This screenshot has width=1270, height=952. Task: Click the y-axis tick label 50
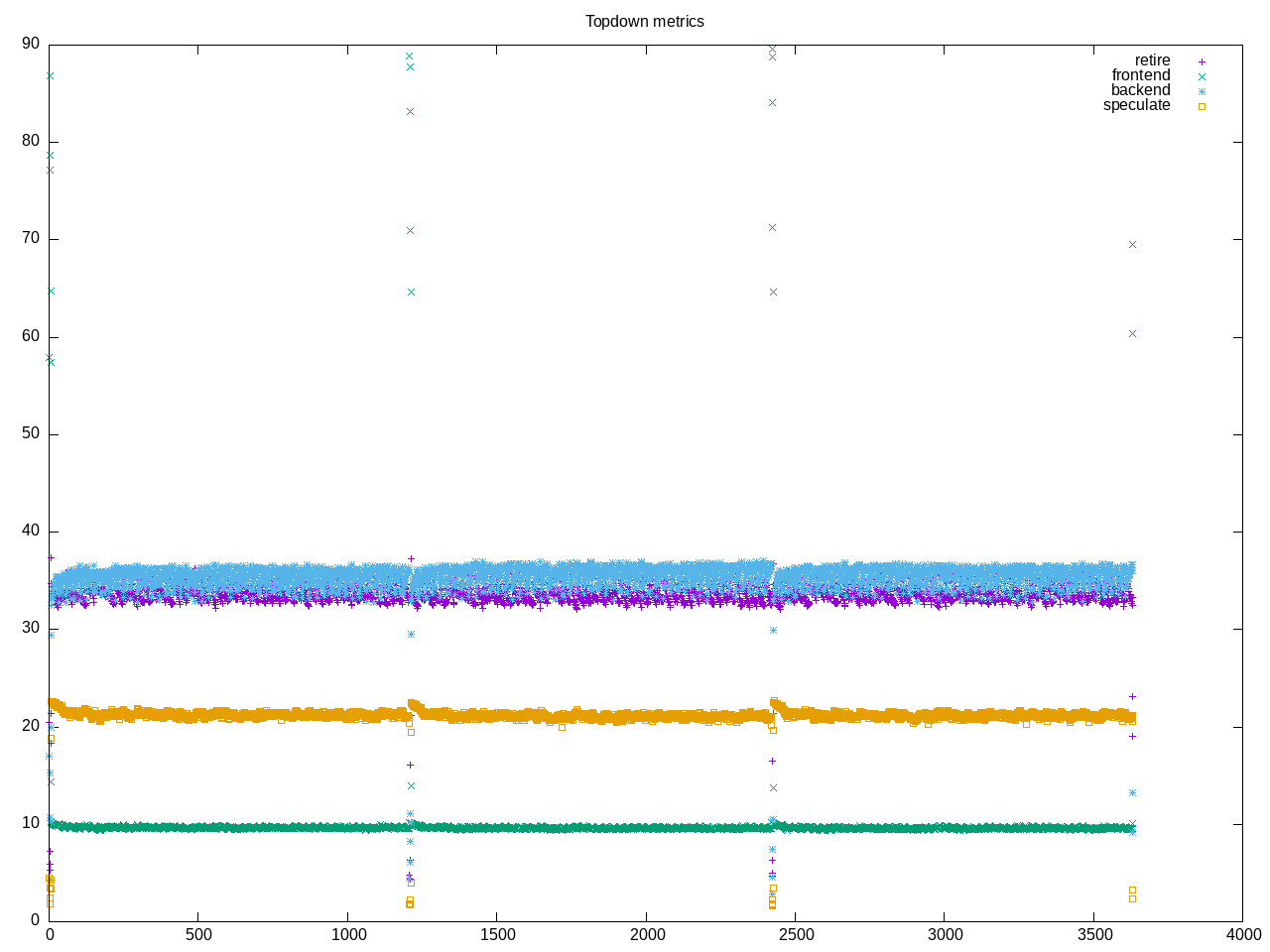tap(31, 433)
